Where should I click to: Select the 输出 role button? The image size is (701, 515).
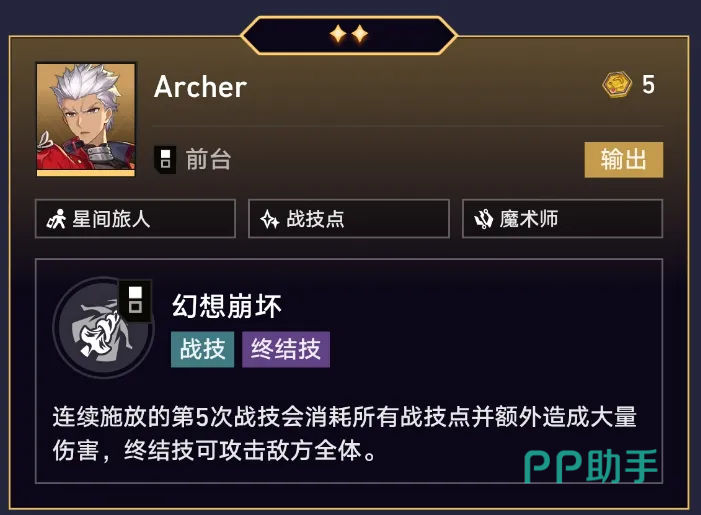(x=624, y=160)
